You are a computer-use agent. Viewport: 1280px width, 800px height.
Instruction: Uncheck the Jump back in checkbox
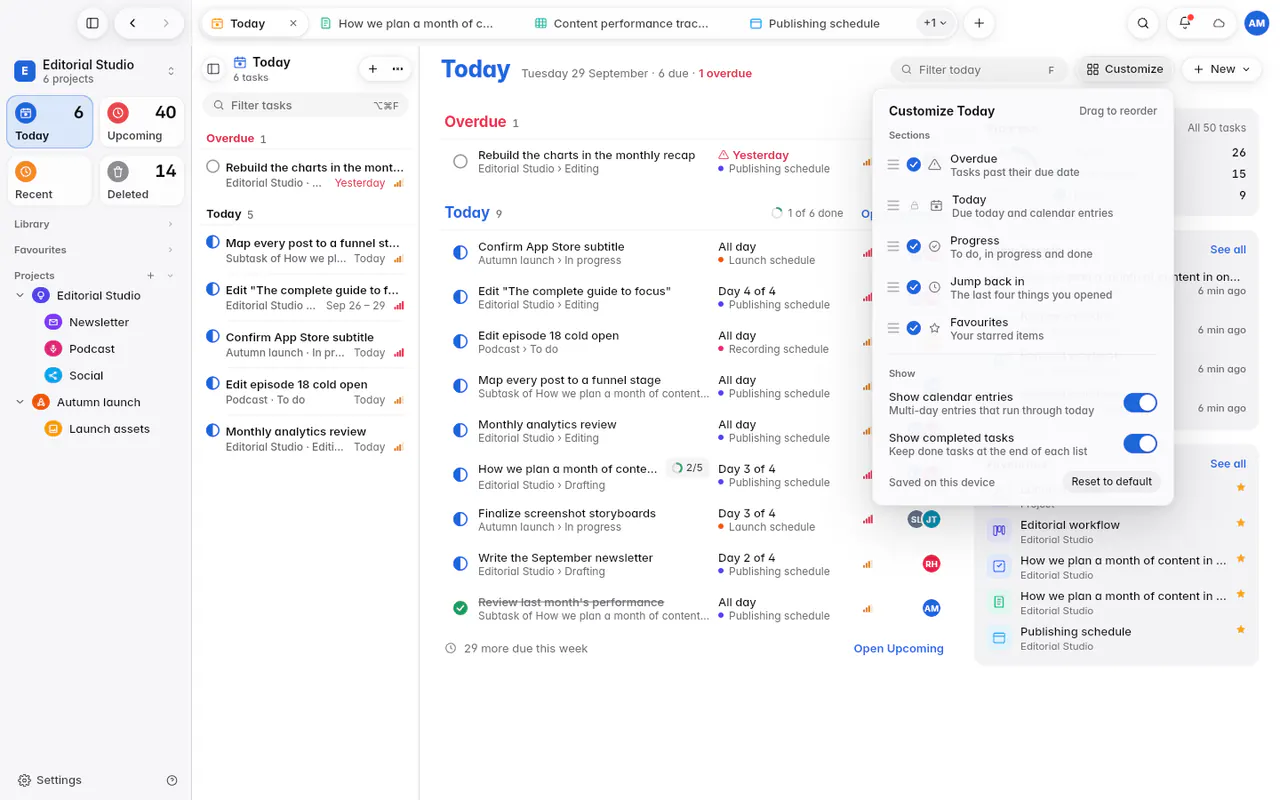point(914,287)
